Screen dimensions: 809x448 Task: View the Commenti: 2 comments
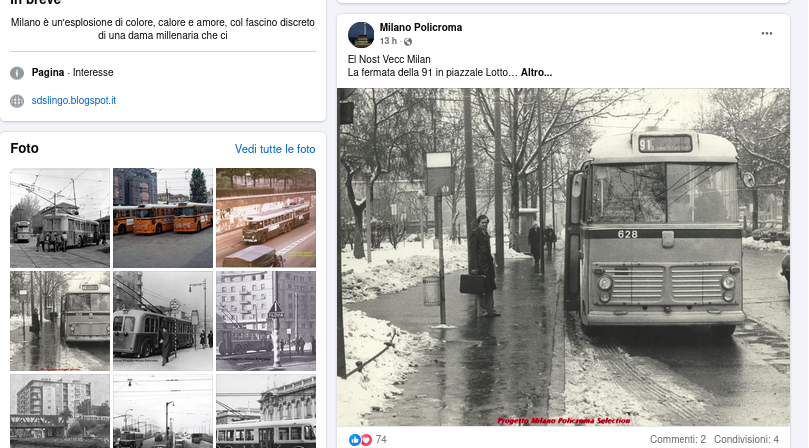(x=677, y=439)
